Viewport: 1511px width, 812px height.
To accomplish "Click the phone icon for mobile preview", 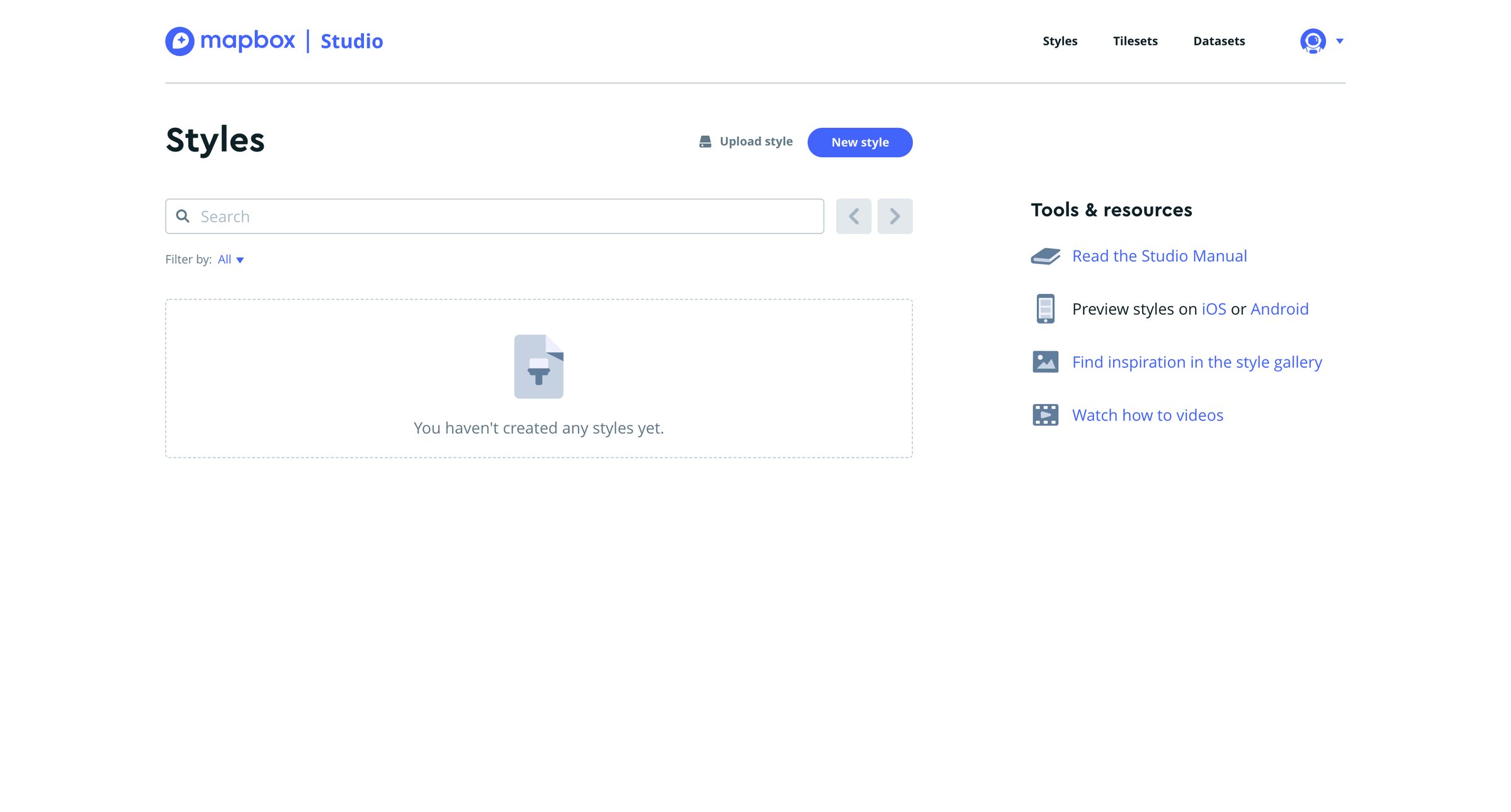I will 1045,309.
